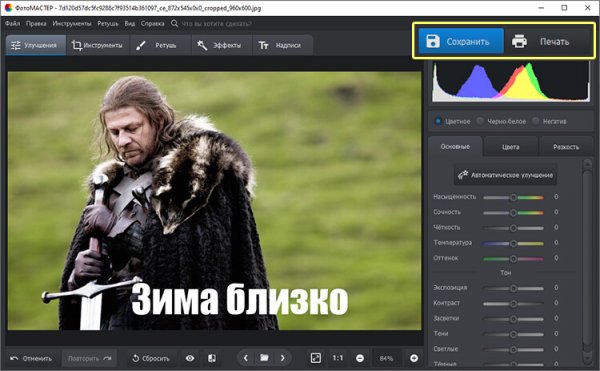The height and width of the screenshot is (371, 600).
Task: Click the Экспозиция value 0
Action: [556, 288]
